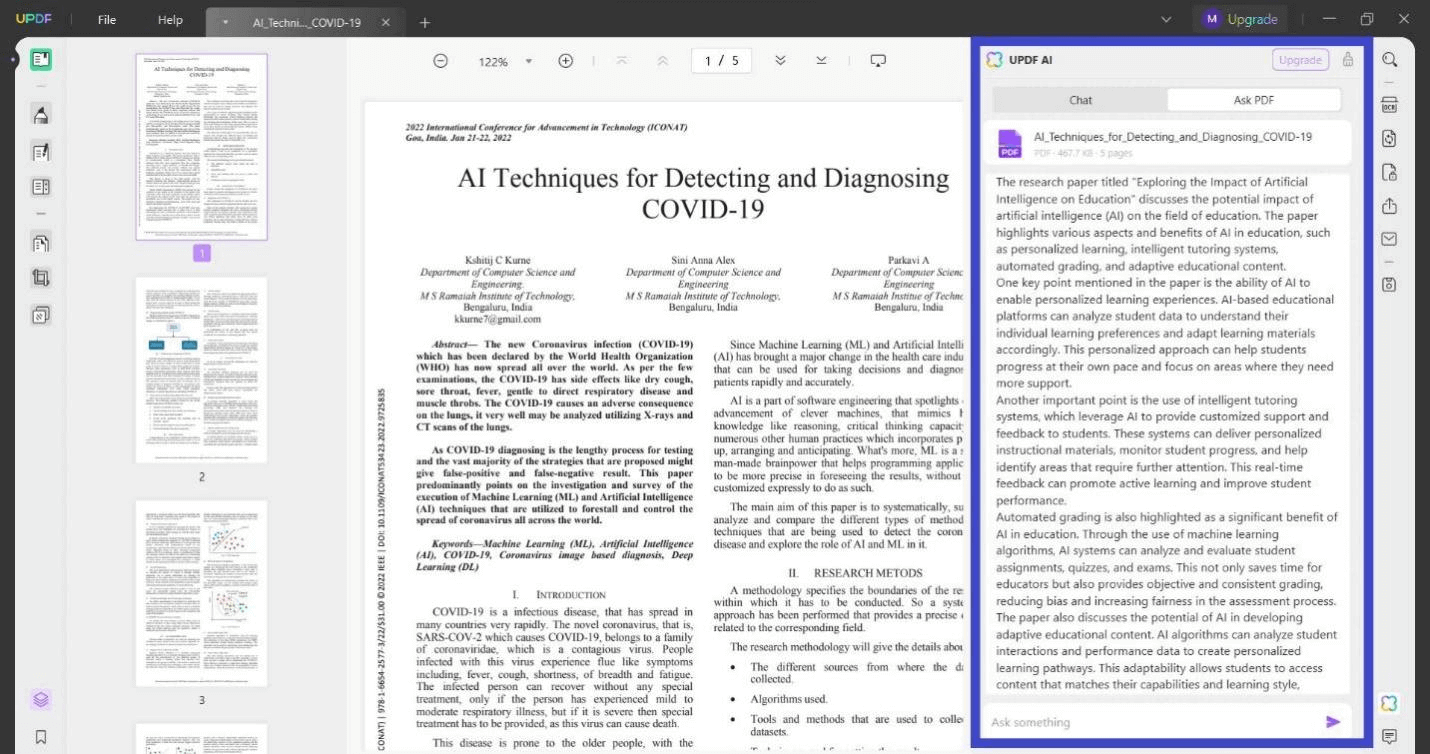The width and height of the screenshot is (1430, 754).
Task: Open the File menu
Action: point(107,20)
